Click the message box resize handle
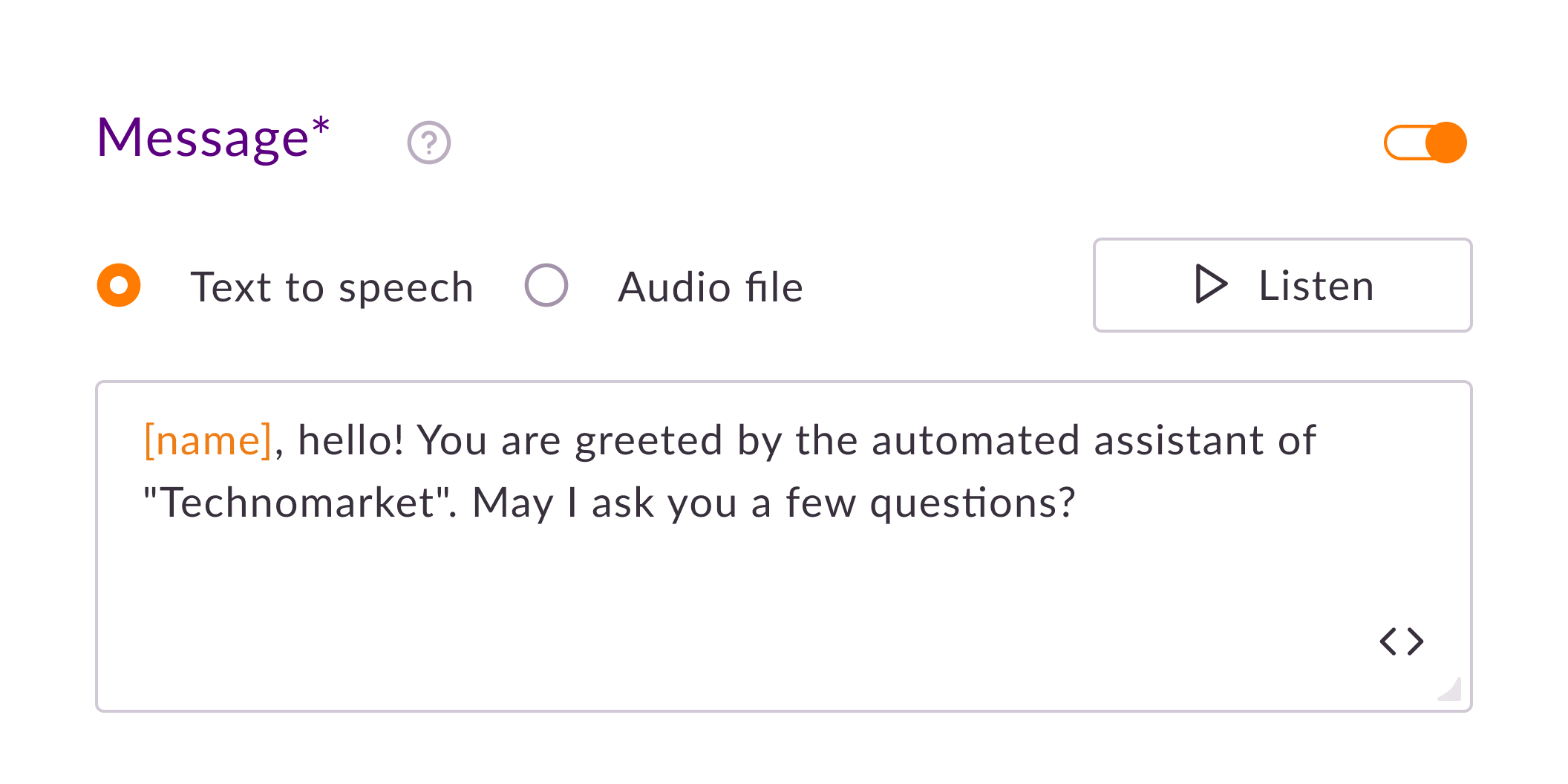The width and height of the screenshot is (1568, 784). (1451, 690)
